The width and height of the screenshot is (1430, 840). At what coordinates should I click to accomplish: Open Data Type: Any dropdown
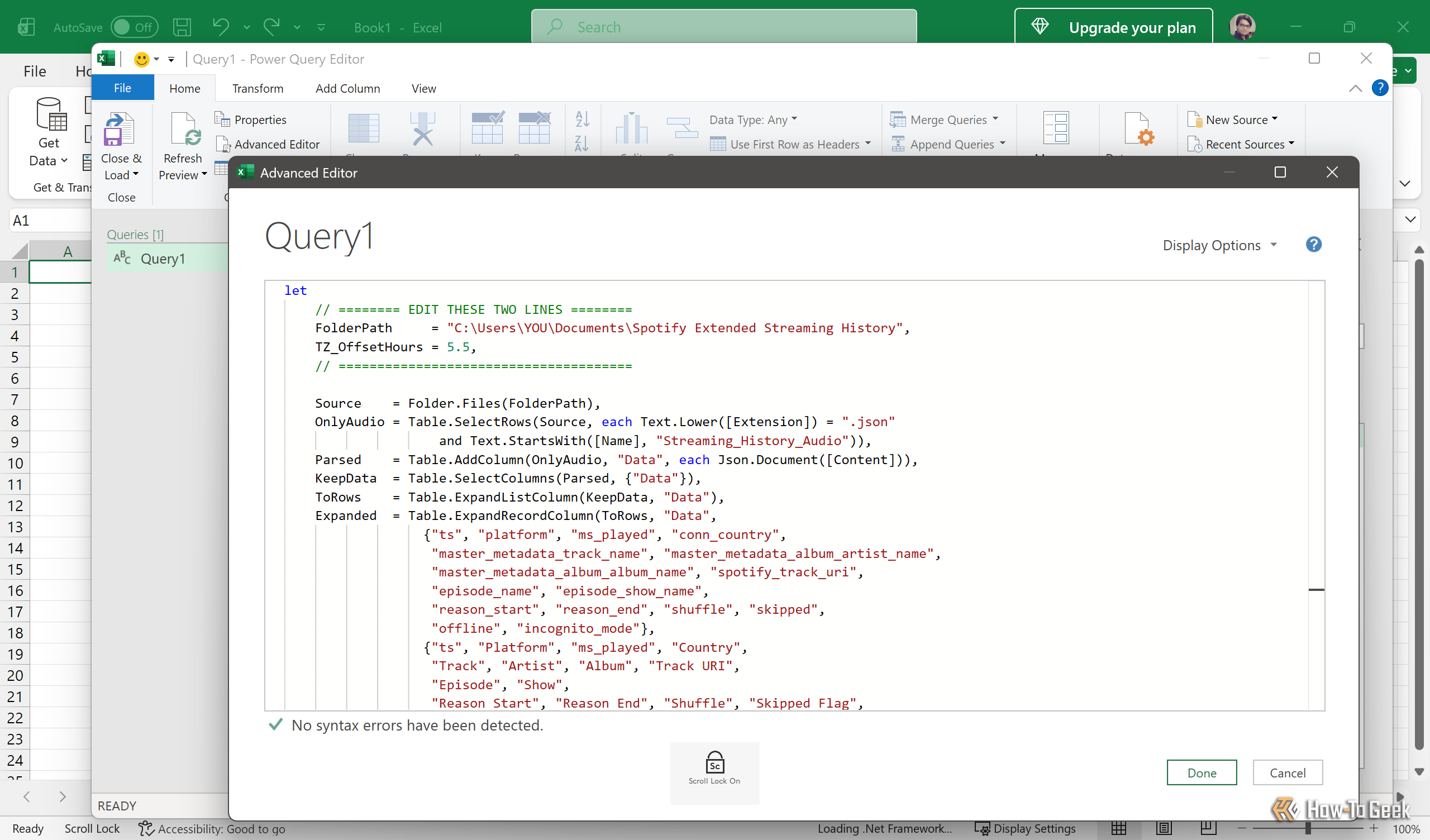pos(753,119)
